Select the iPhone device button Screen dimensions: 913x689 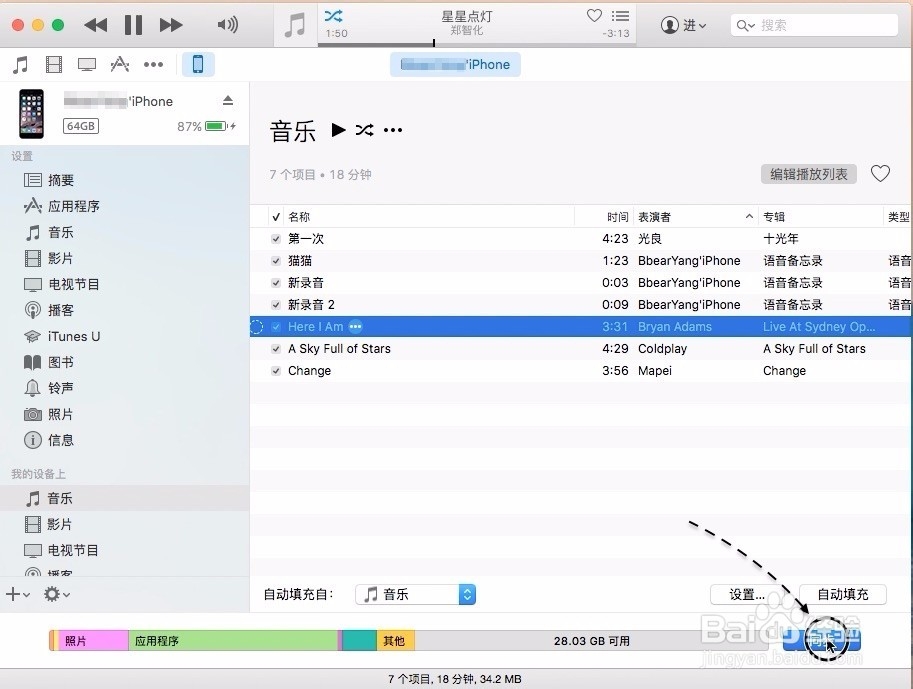198,64
